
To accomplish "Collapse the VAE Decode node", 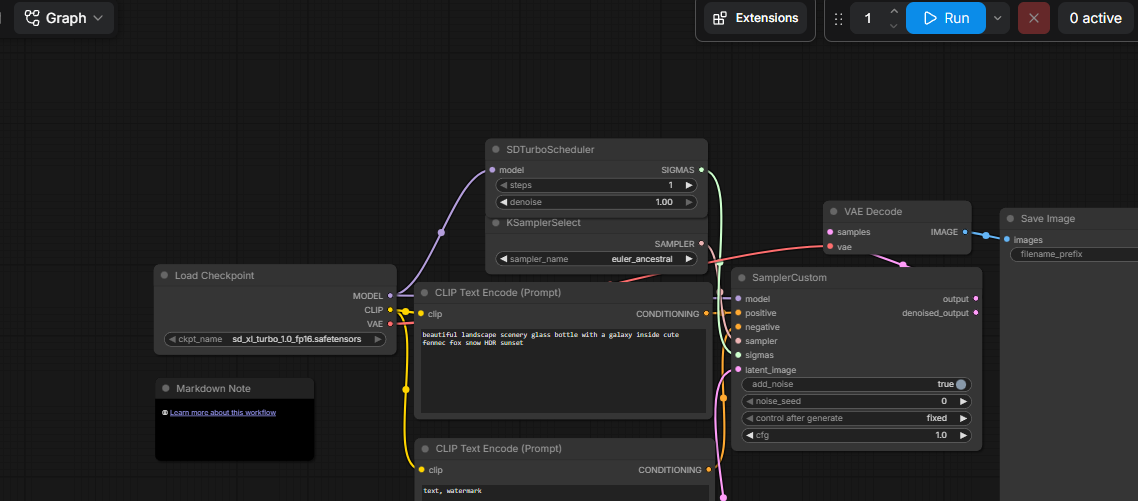I will click(834, 212).
